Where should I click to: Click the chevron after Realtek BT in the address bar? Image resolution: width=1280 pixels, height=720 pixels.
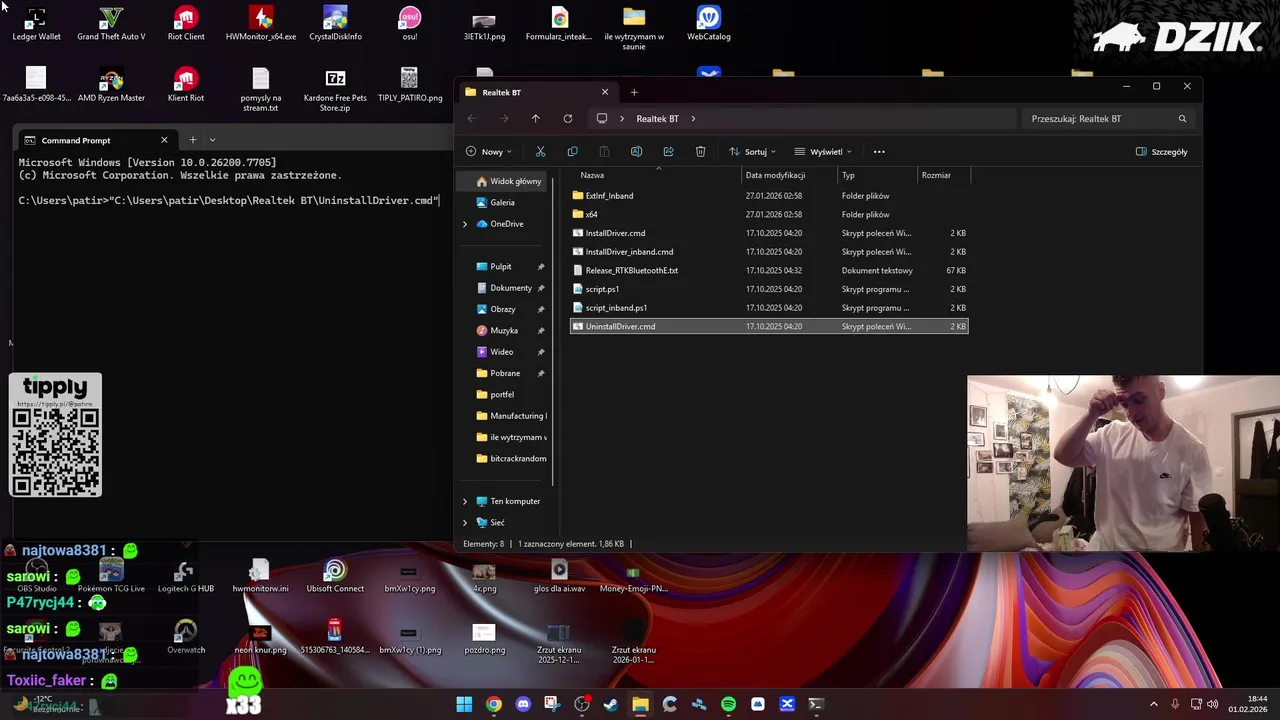[x=693, y=119]
